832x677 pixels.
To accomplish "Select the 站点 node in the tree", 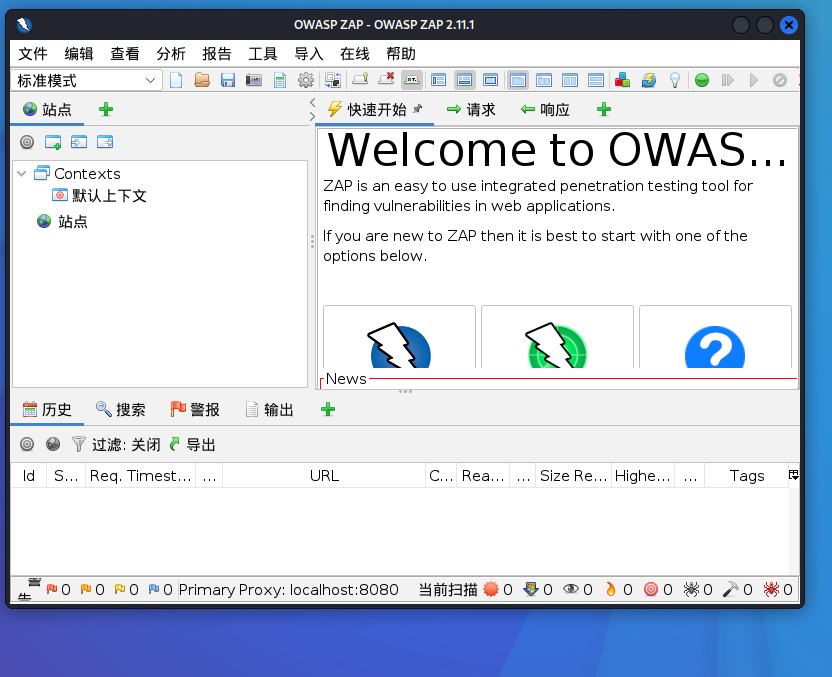I will [62, 222].
